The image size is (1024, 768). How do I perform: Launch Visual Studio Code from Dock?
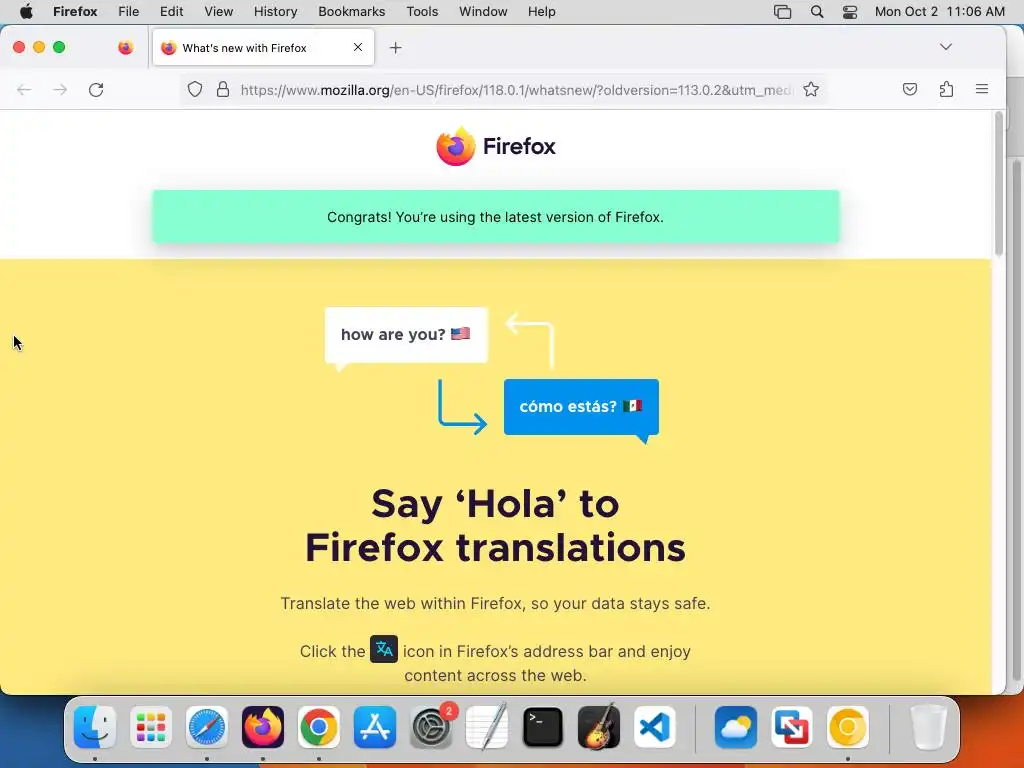click(x=655, y=727)
